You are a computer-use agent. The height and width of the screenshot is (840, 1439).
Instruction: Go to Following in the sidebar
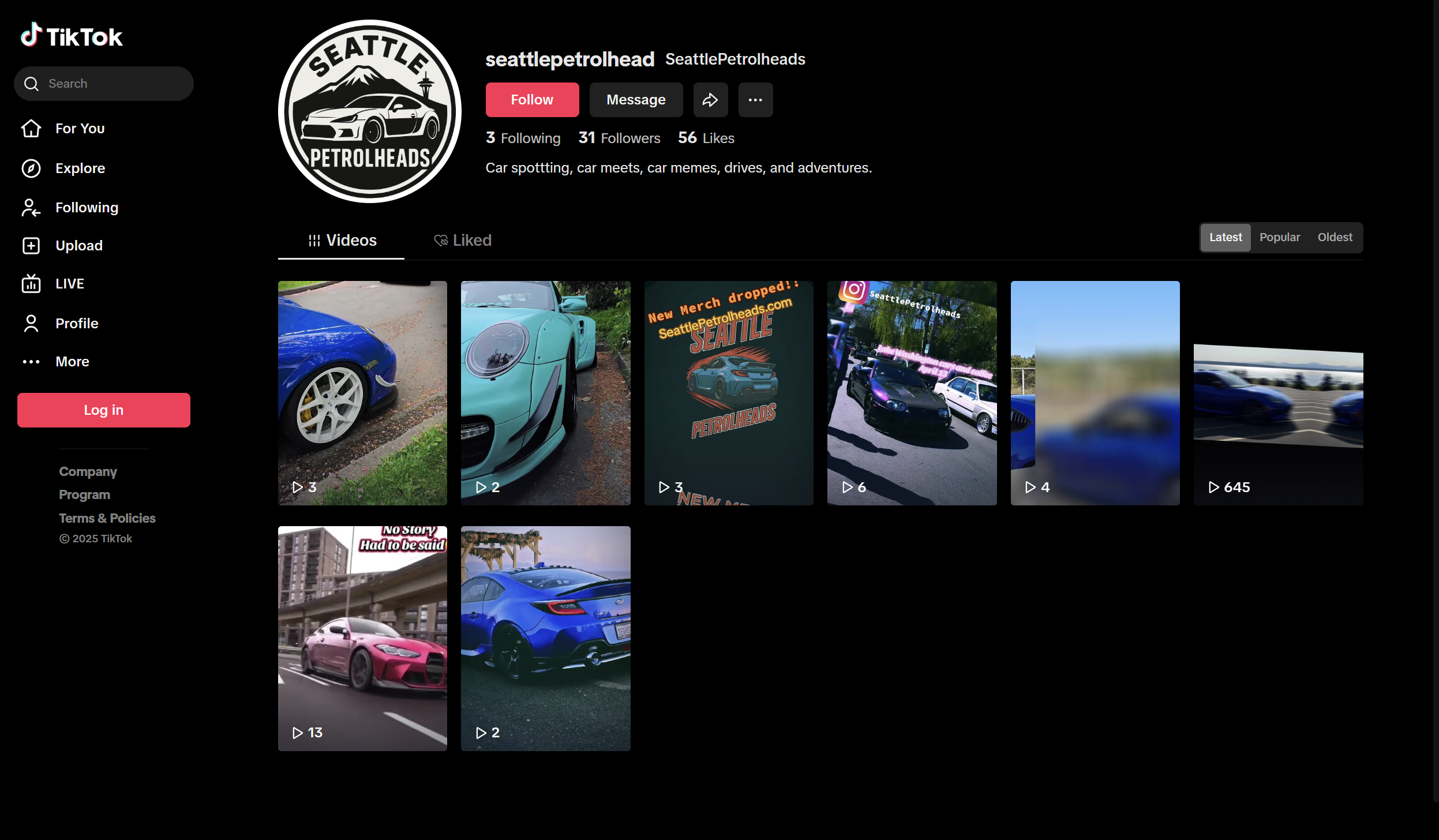pos(87,208)
